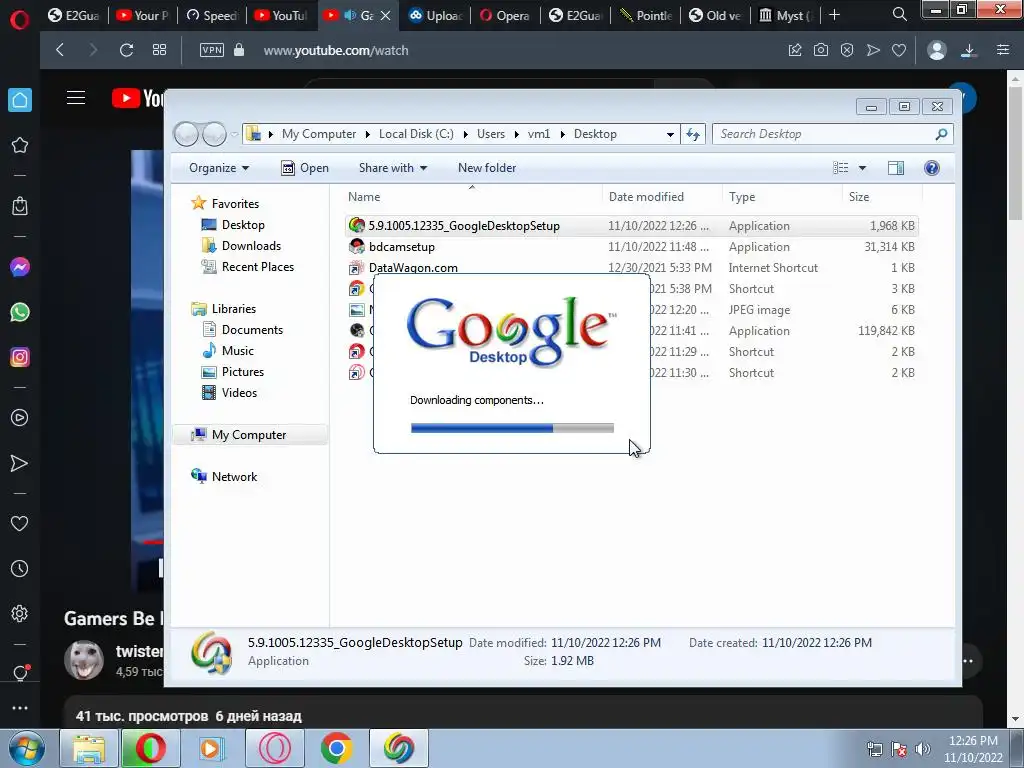This screenshot has height=768, width=1024.
Task: Open Opera sidebar home icon
Action: 20,100
